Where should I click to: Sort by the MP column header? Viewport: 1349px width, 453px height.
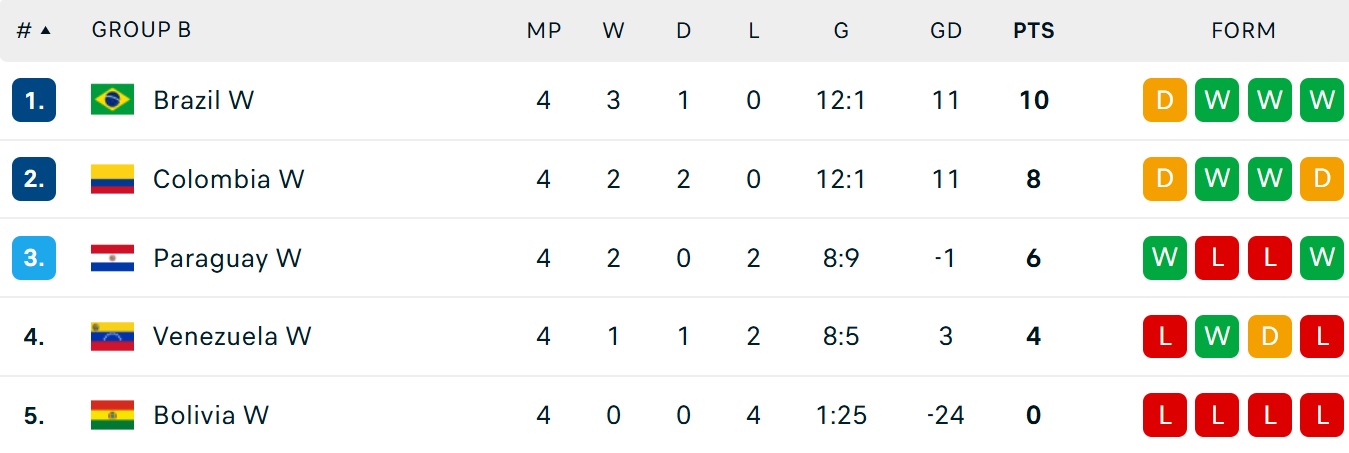pyautogui.click(x=544, y=31)
